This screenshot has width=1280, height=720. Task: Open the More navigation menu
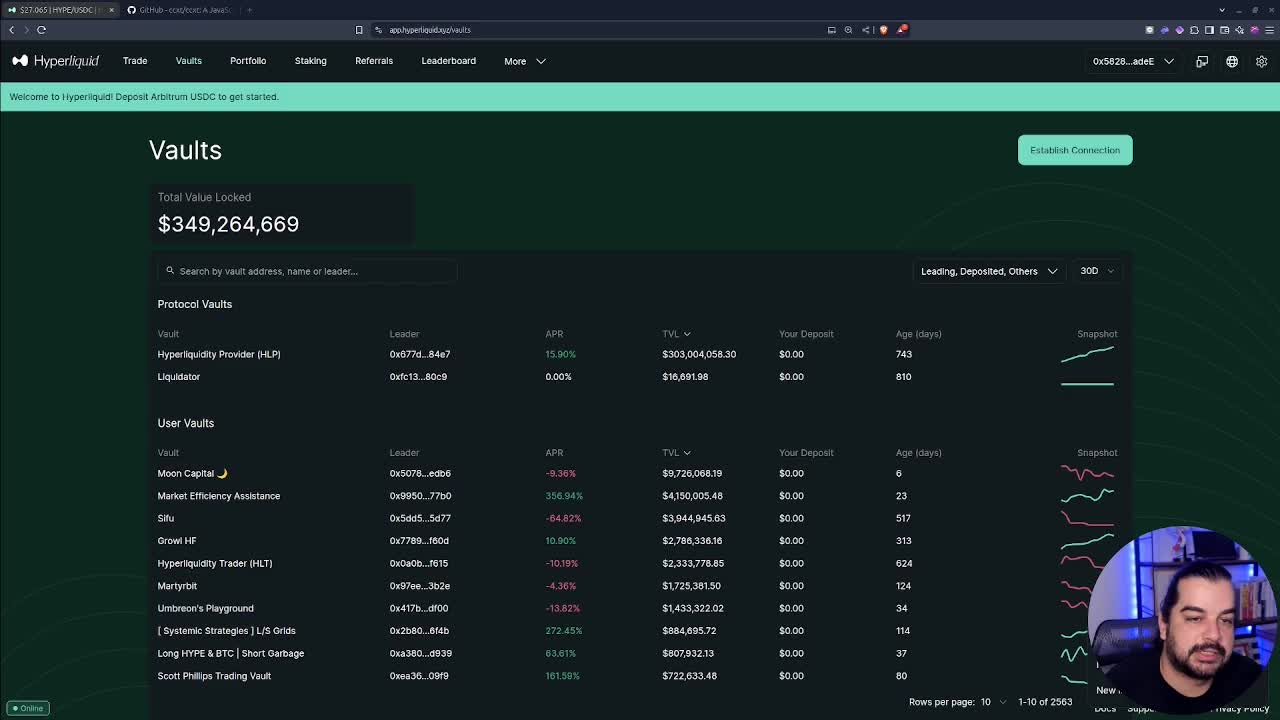[x=524, y=61]
